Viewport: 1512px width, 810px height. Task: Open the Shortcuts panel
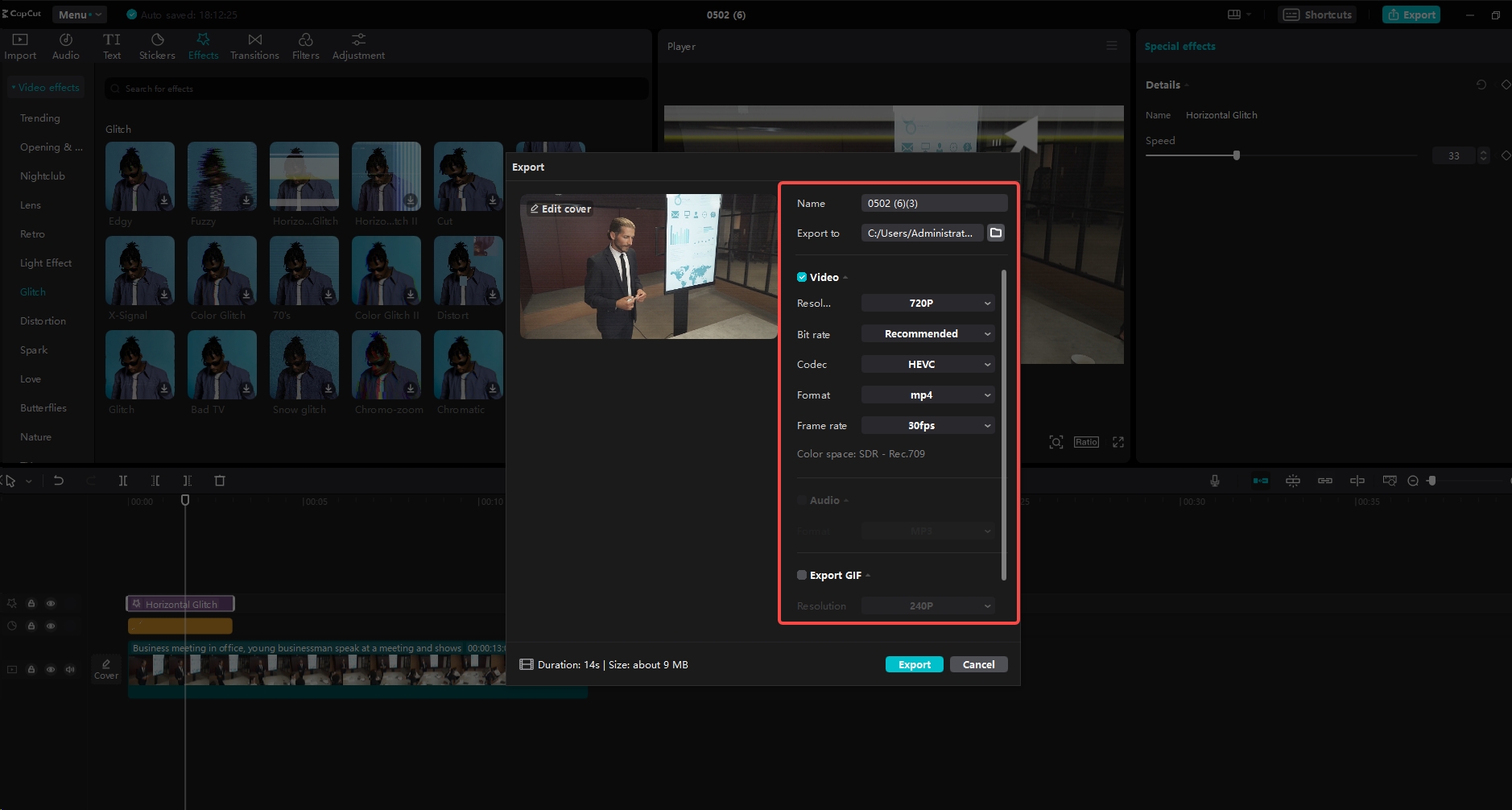[1316, 14]
